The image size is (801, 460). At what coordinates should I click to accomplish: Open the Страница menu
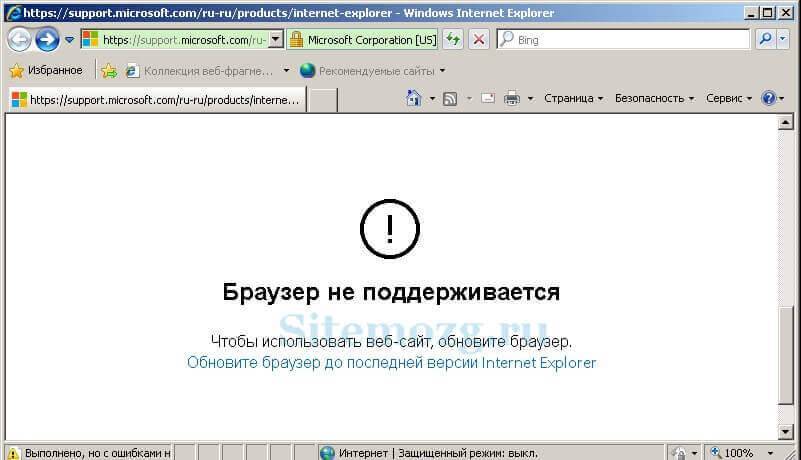click(573, 98)
